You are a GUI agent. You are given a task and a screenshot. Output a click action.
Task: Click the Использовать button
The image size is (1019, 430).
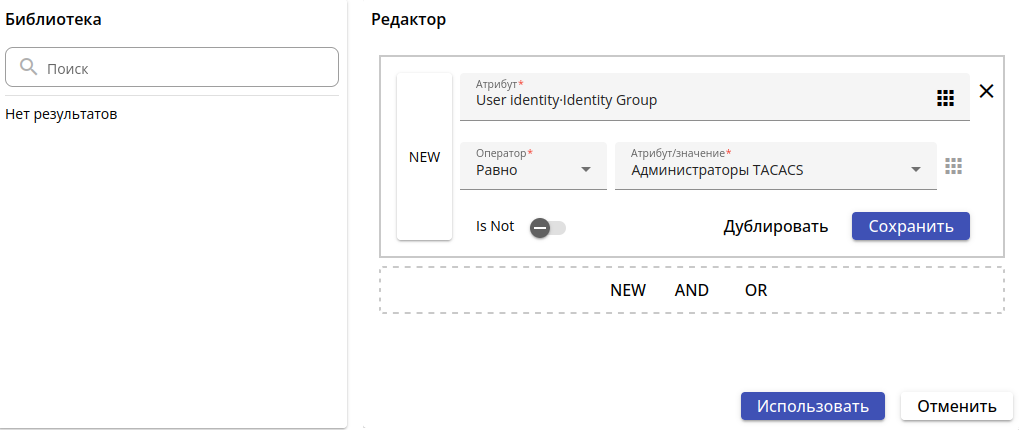812,406
